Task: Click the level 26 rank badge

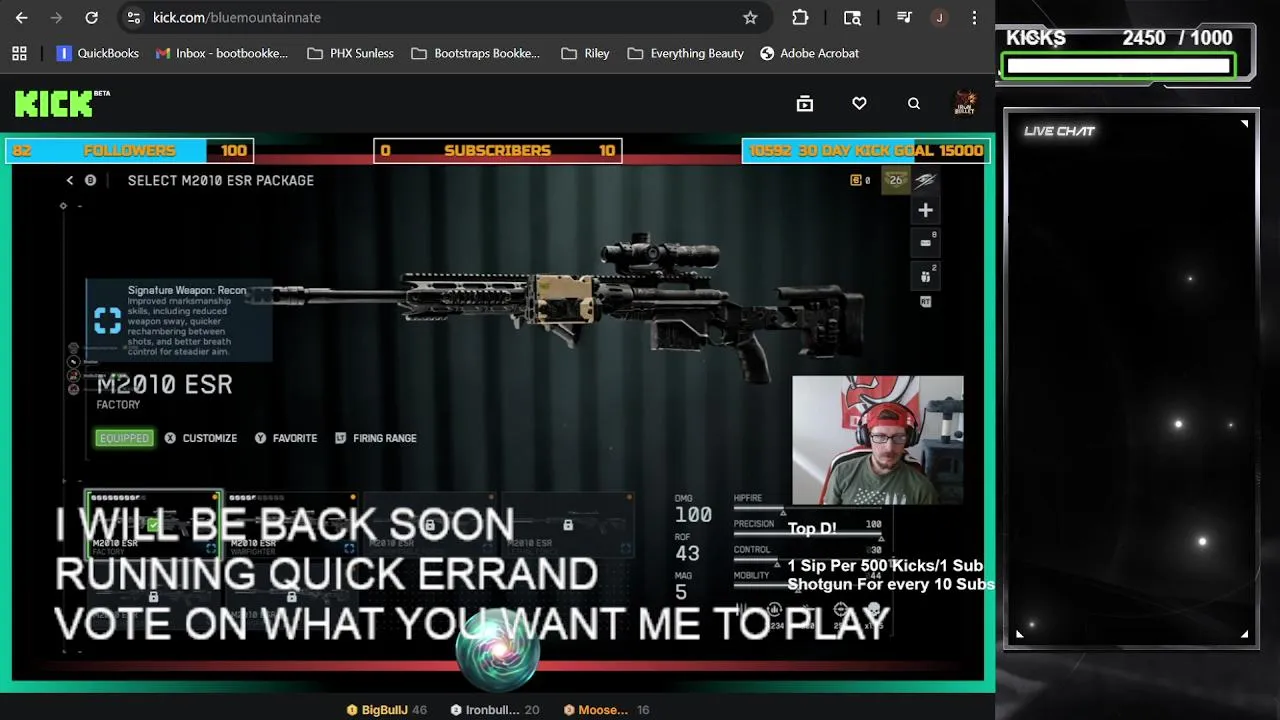Action: point(896,180)
